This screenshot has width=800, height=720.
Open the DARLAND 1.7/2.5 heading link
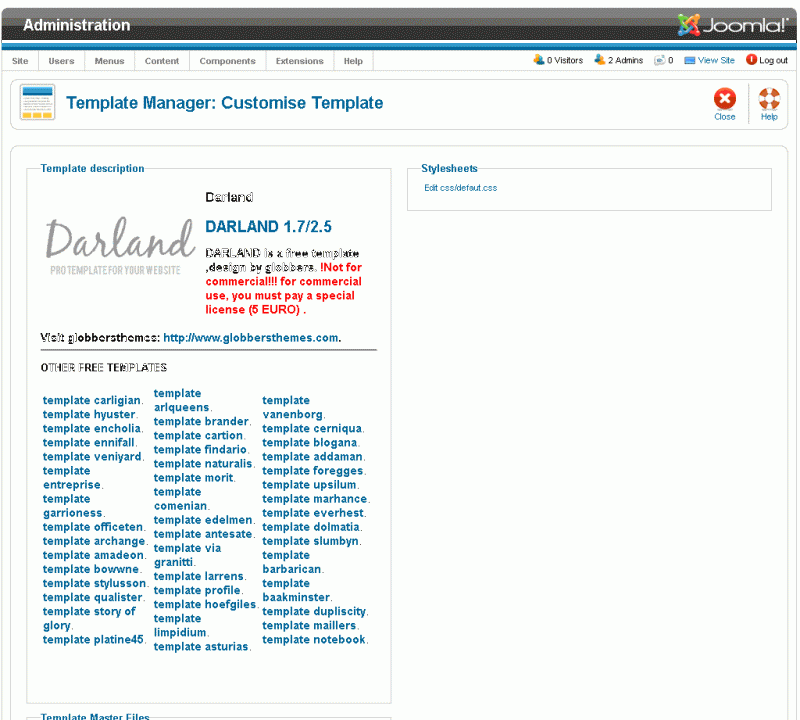(x=268, y=227)
